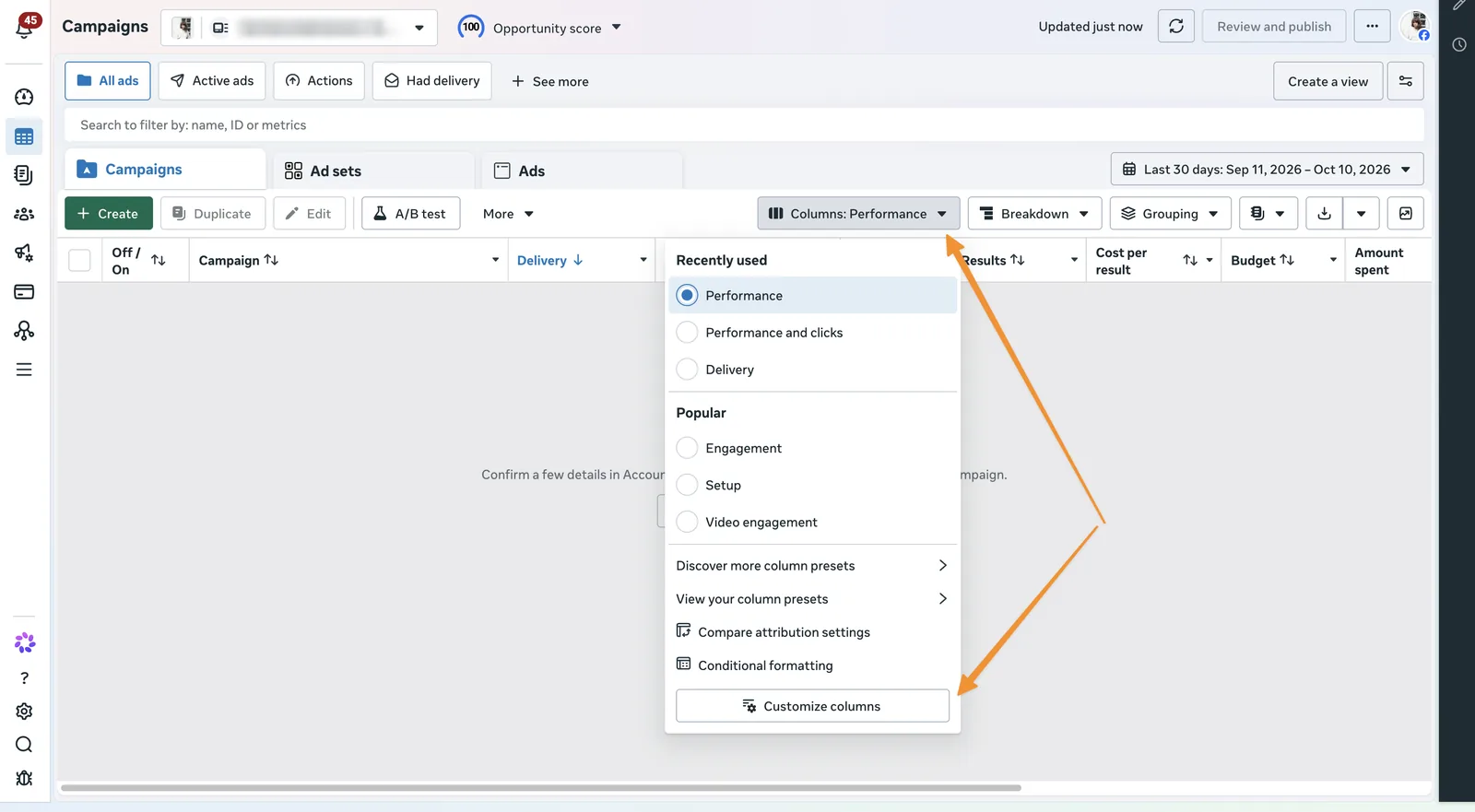Viewport: 1475px width, 812px height.
Task: Switch to the Ad sets tab
Action: (x=374, y=171)
